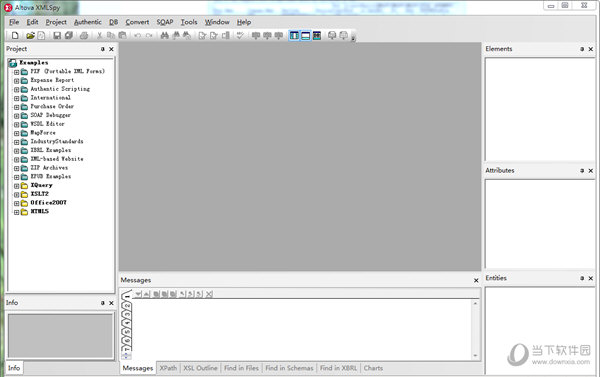The width and height of the screenshot is (600, 377).
Task: Open the Find in Files tab
Action: (241, 368)
